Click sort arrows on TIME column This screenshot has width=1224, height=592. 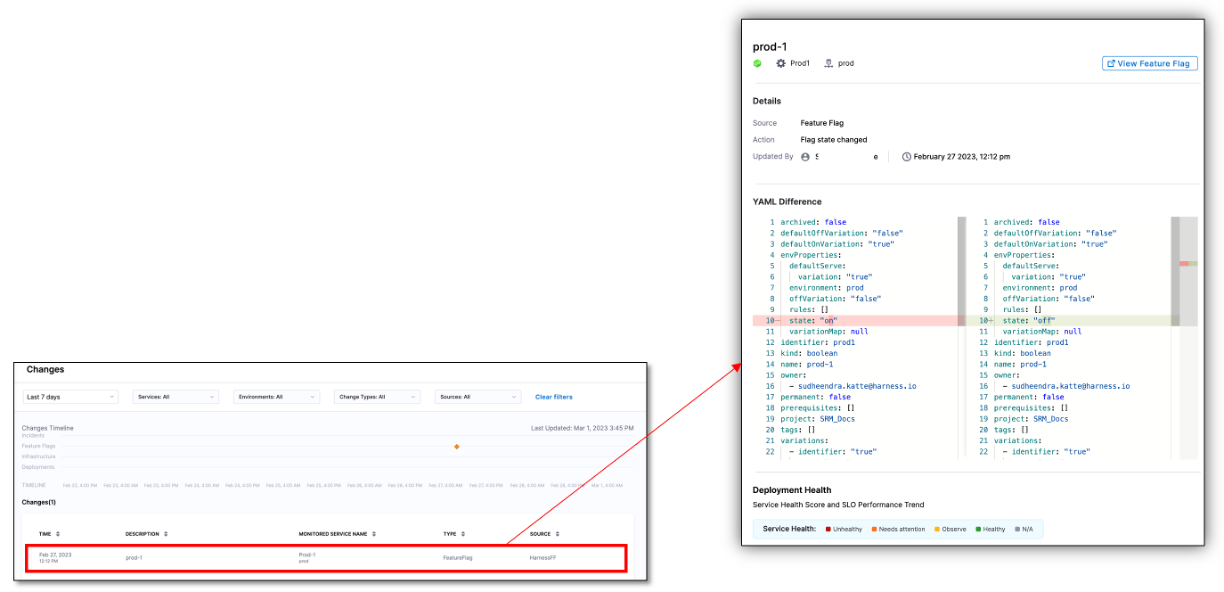point(58,534)
